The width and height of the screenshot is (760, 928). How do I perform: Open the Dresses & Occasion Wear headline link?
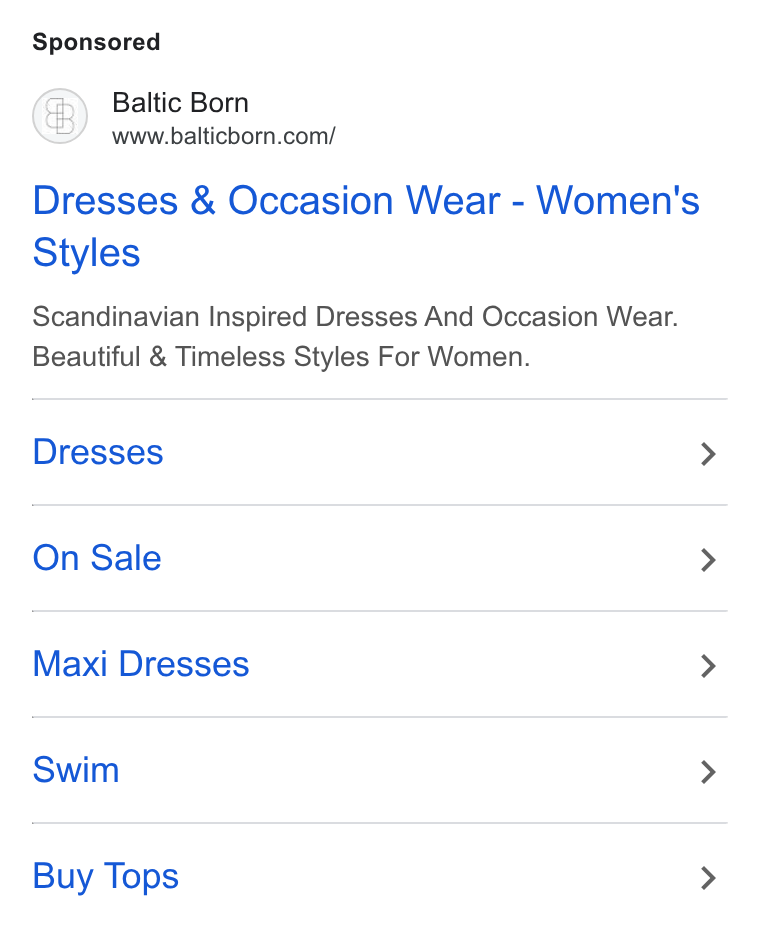pos(366,226)
